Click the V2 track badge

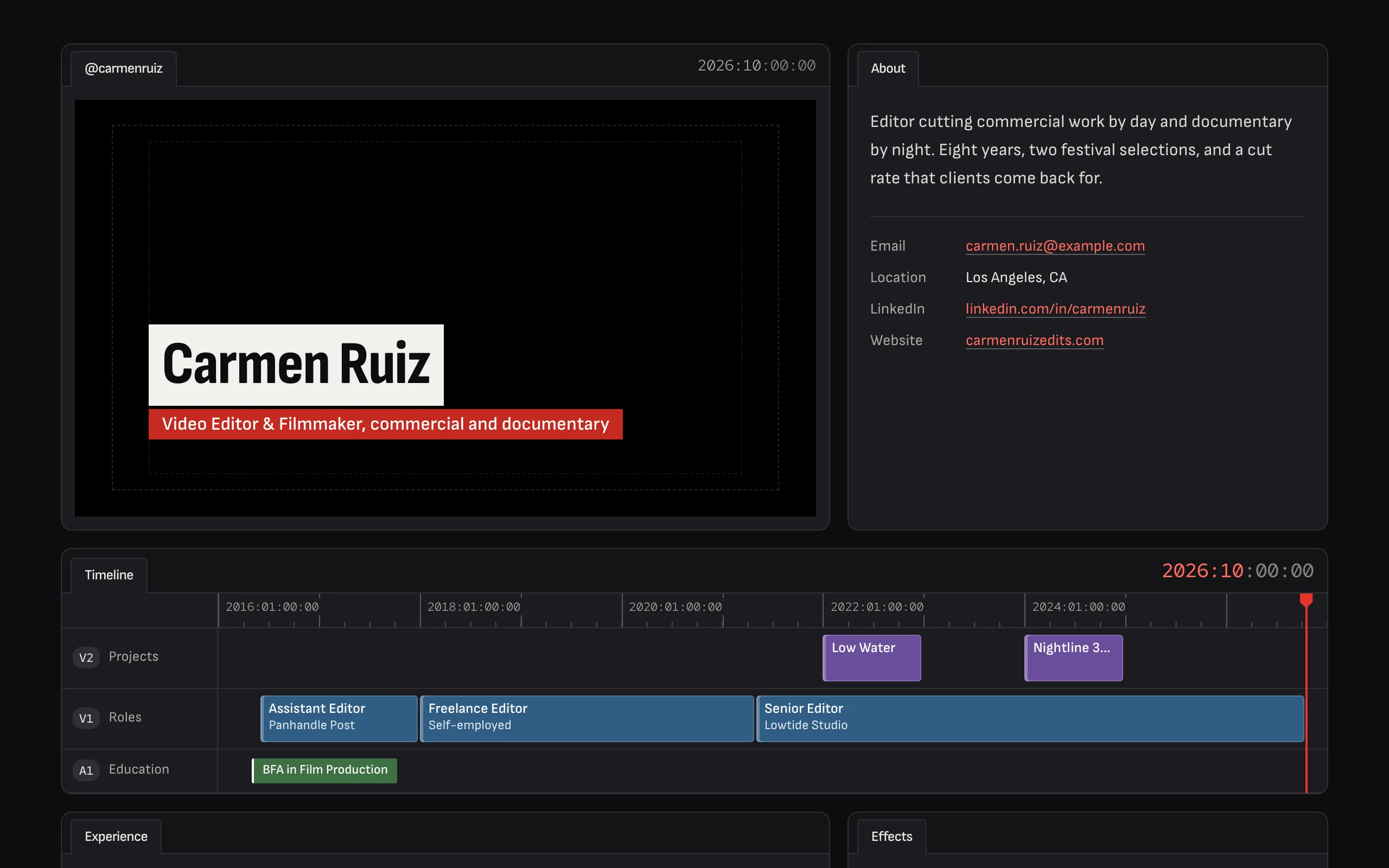coord(86,658)
